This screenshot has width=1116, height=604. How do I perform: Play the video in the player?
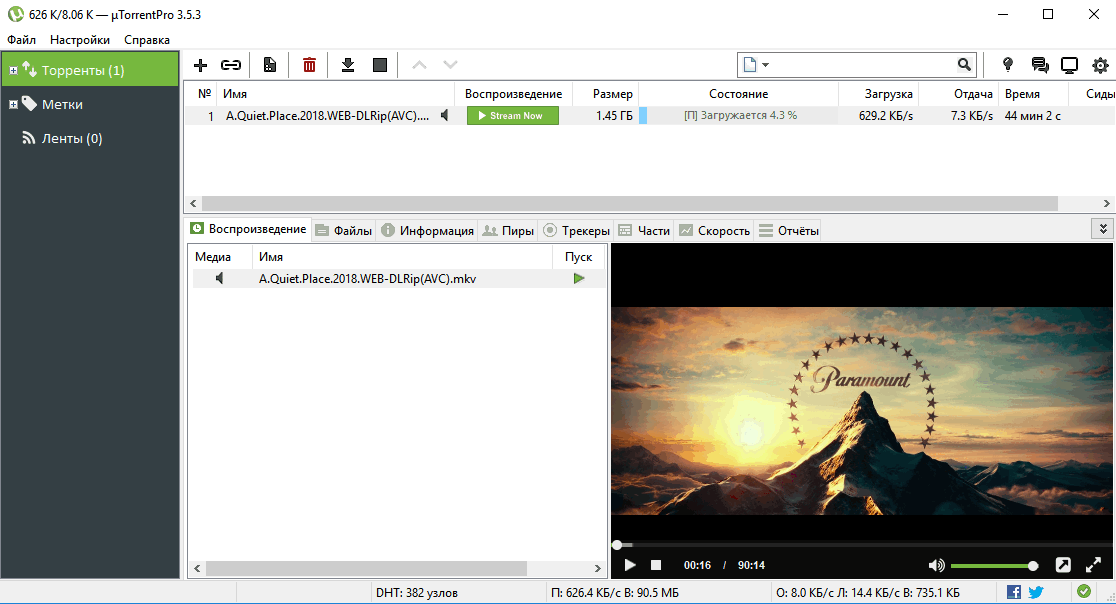coord(630,565)
